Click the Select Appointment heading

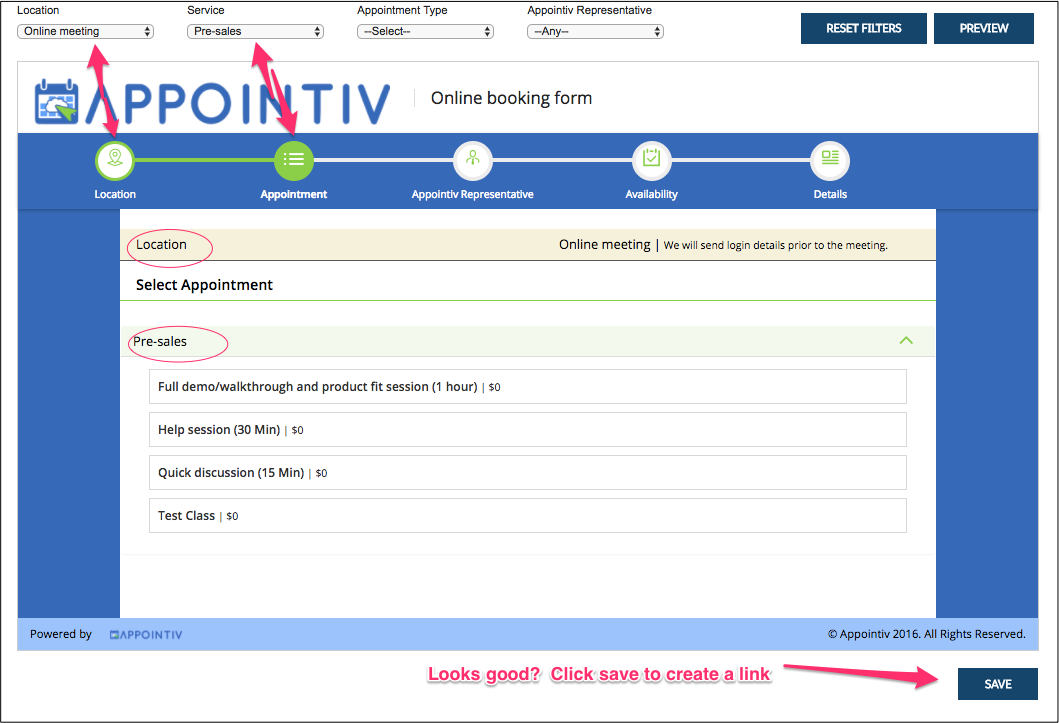[x=204, y=285]
